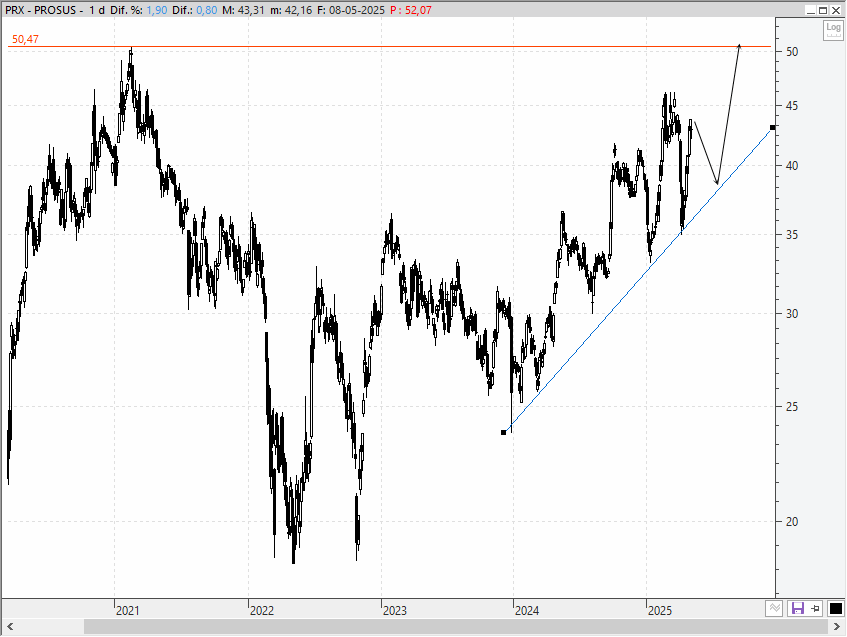Click the double-chevron indicators icon
The height and width of the screenshot is (637, 847).
(774, 609)
